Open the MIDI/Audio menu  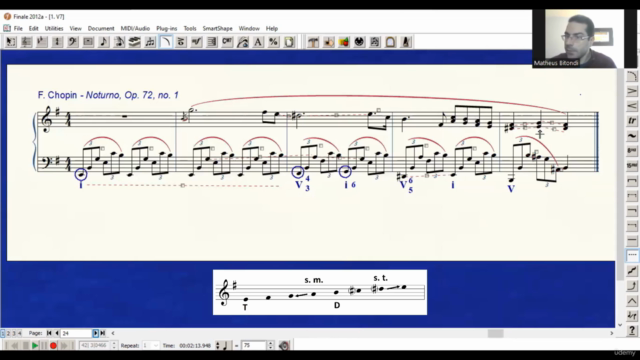coord(135,29)
